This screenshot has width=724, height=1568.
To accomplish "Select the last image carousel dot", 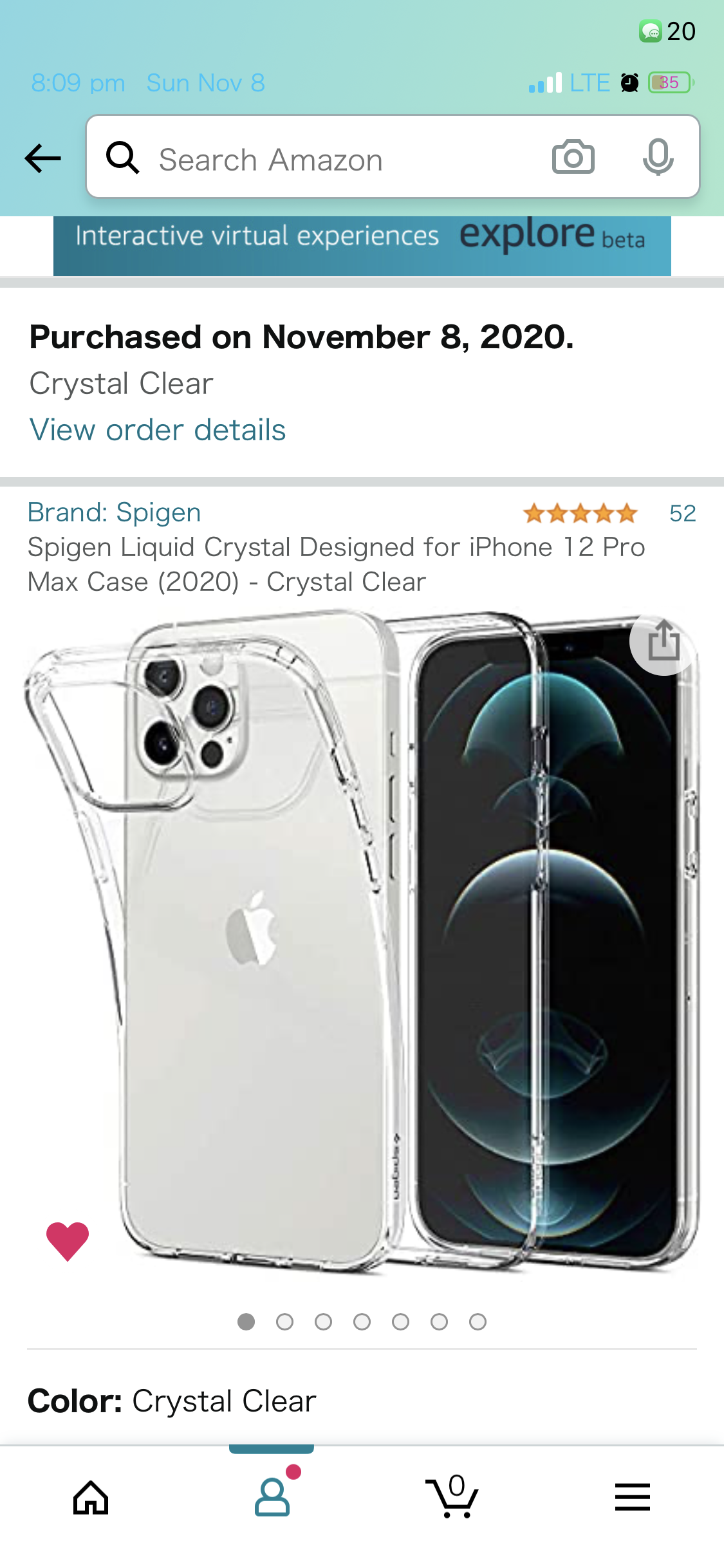I will pyautogui.click(x=478, y=1322).
